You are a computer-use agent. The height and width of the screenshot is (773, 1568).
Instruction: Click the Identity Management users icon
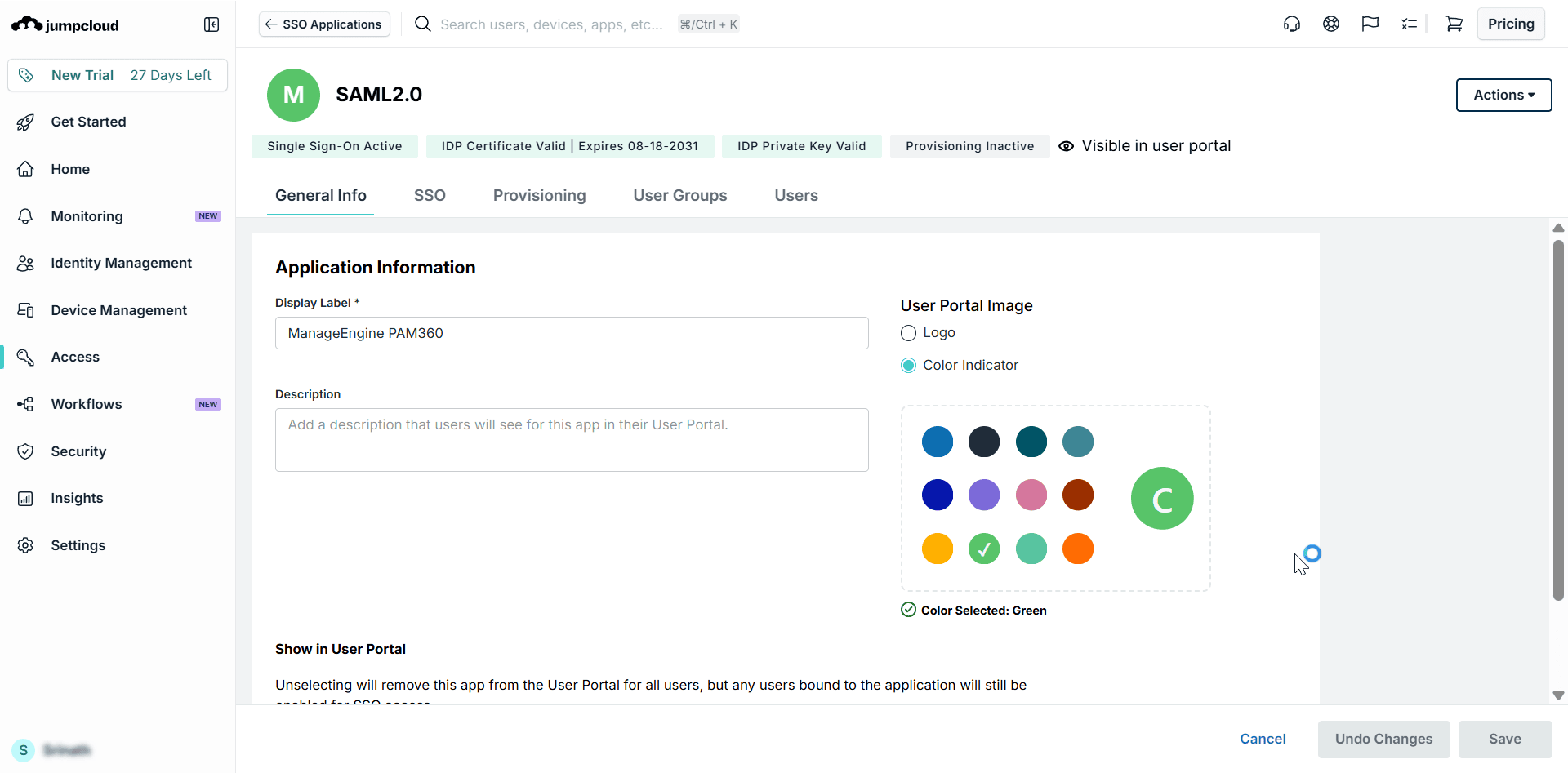coord(26,263)
